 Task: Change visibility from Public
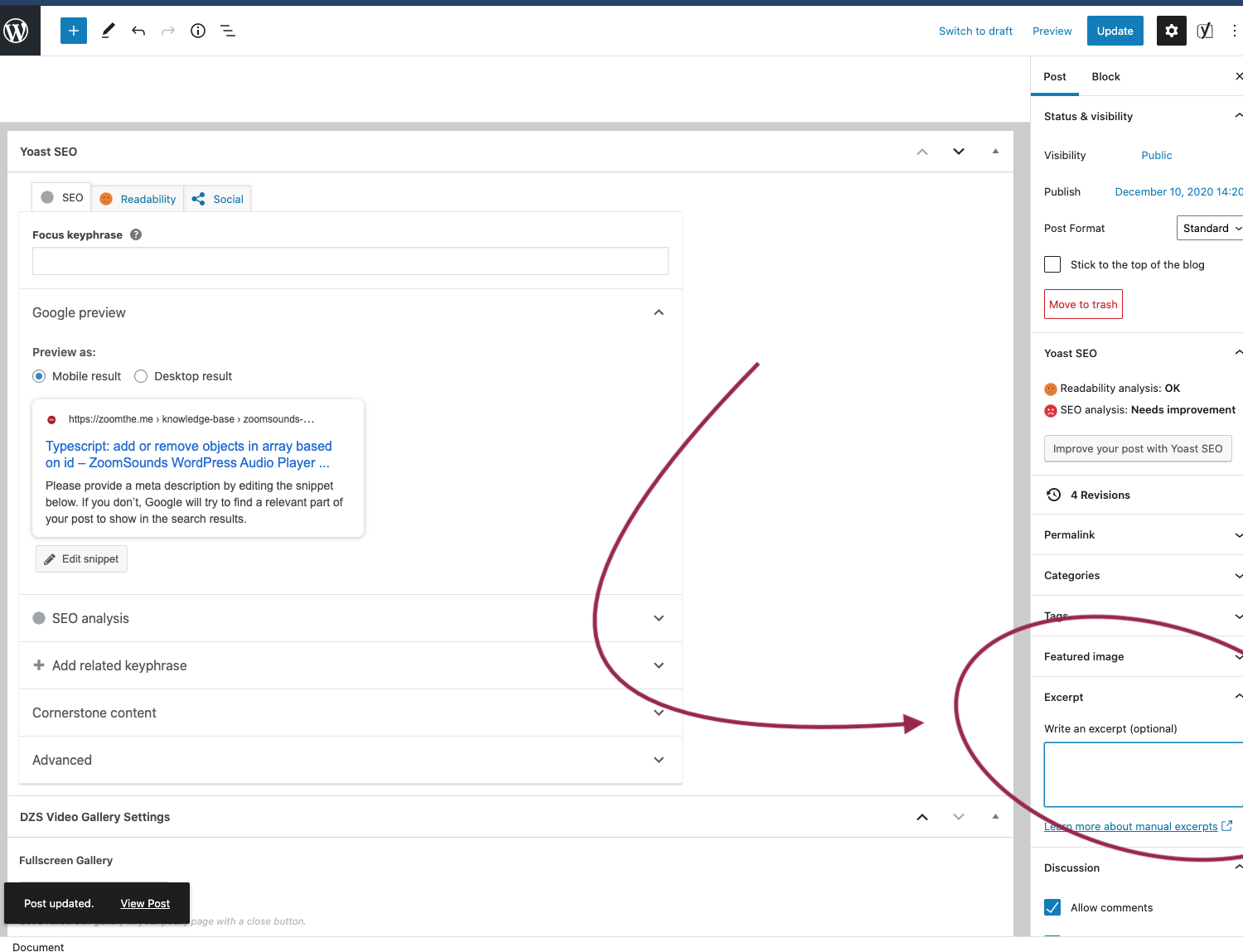click(x=1156, y=155)
